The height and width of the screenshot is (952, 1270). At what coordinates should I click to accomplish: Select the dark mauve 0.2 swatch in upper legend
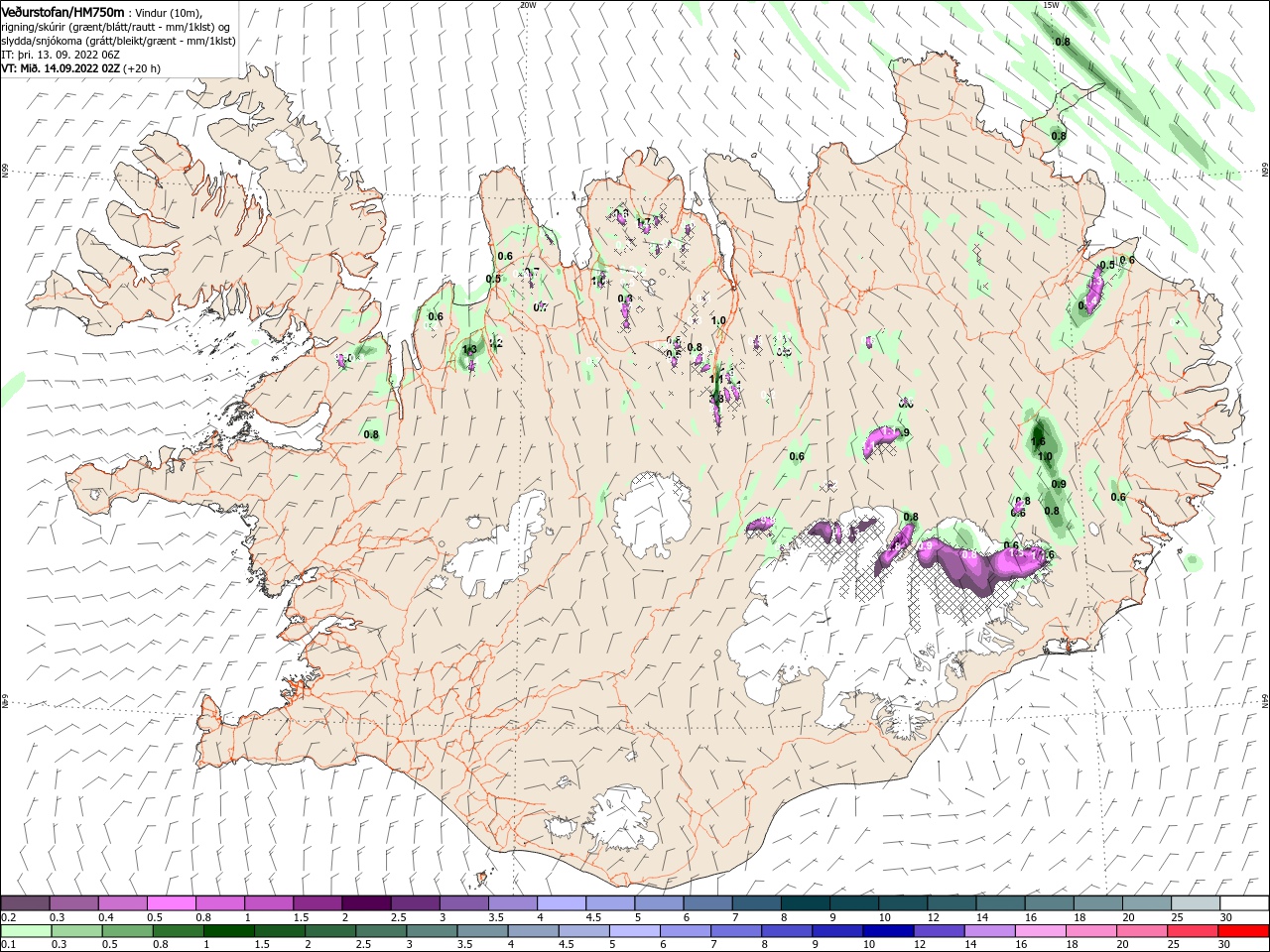[x=25, y=903]
